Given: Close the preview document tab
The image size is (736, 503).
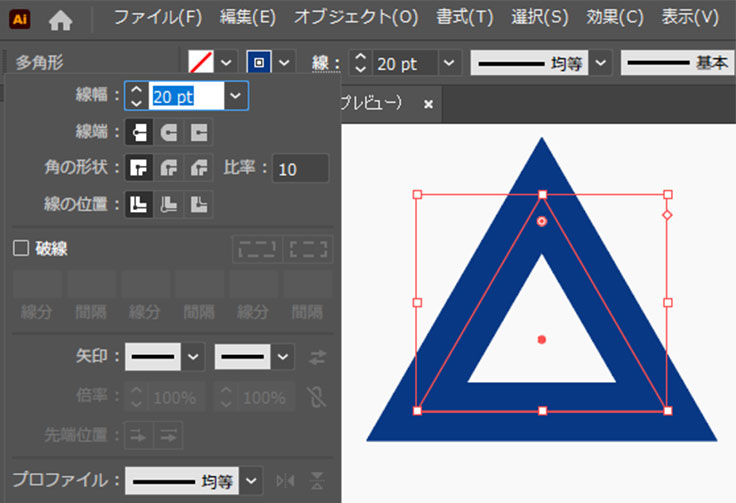Looking at the screenshot, I should pyautogui.click(x=428, y=104).
